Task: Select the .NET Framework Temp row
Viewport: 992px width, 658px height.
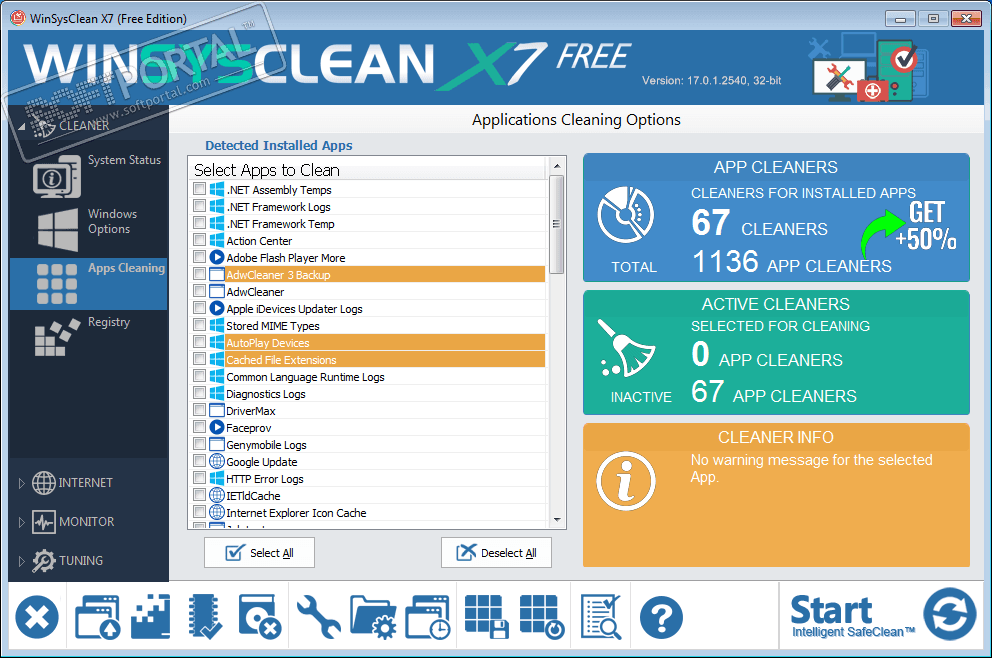Action: [368, 223]
